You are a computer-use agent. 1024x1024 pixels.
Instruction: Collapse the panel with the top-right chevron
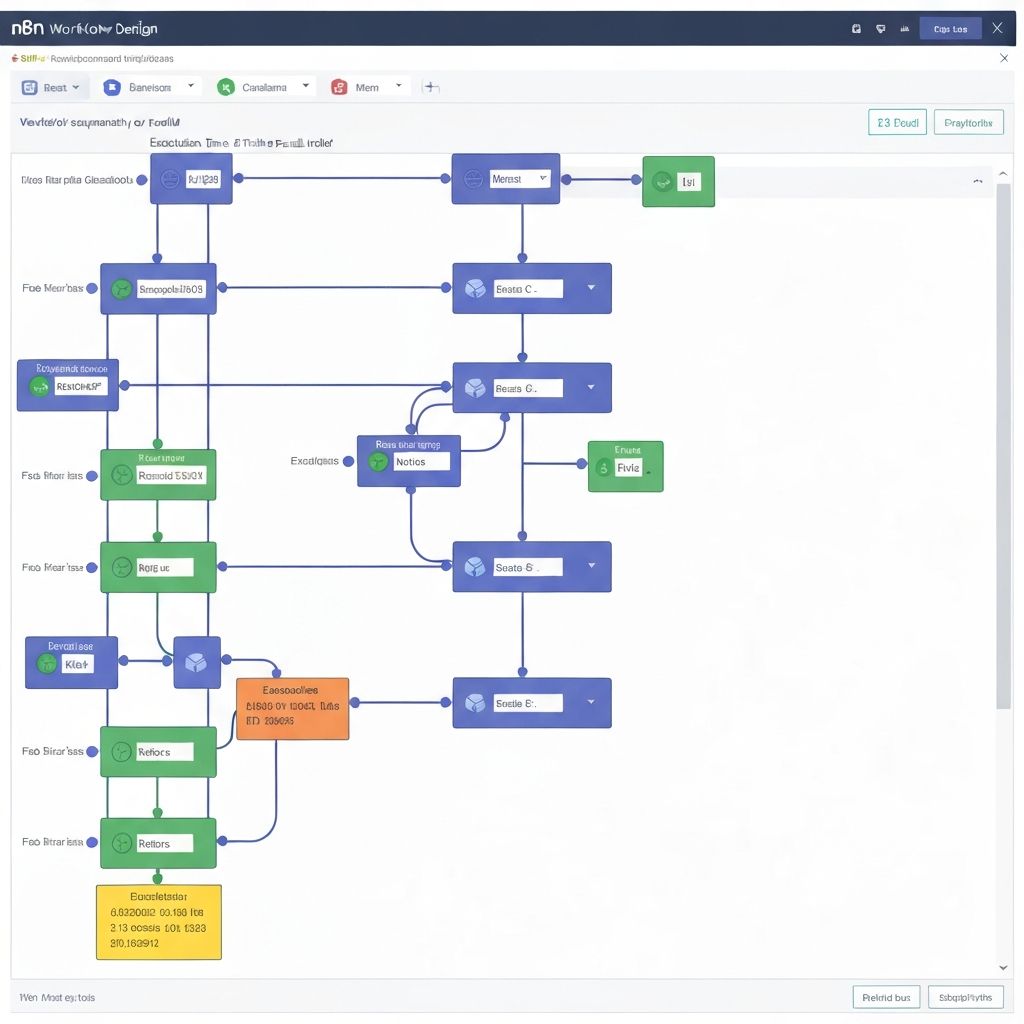pos(976,181)
